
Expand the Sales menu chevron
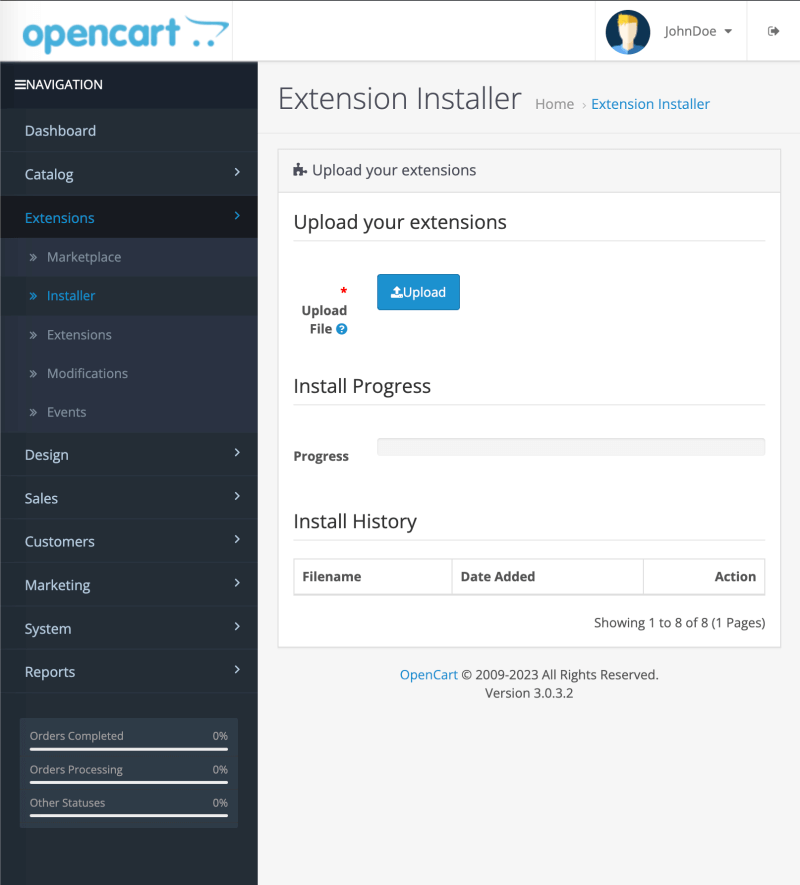click(x=237, y=496)
